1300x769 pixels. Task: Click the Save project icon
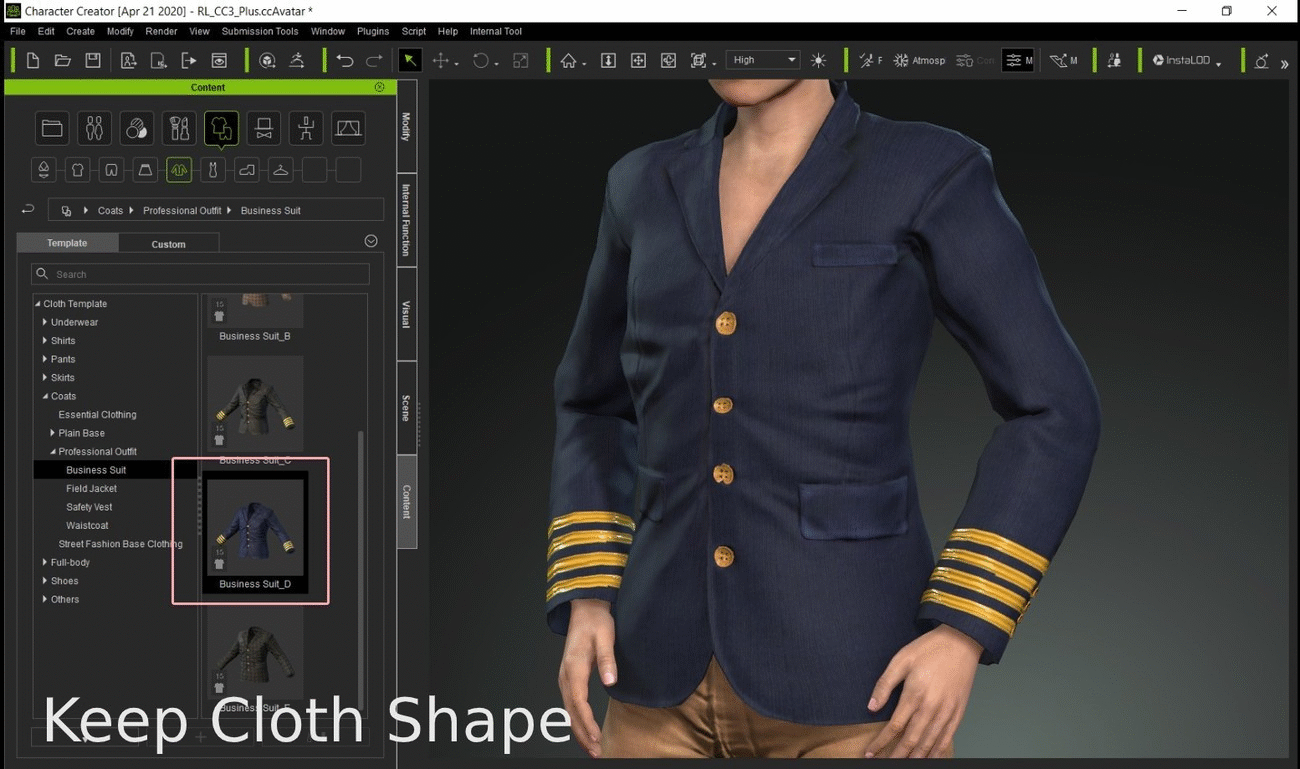[x=93, y=61]
